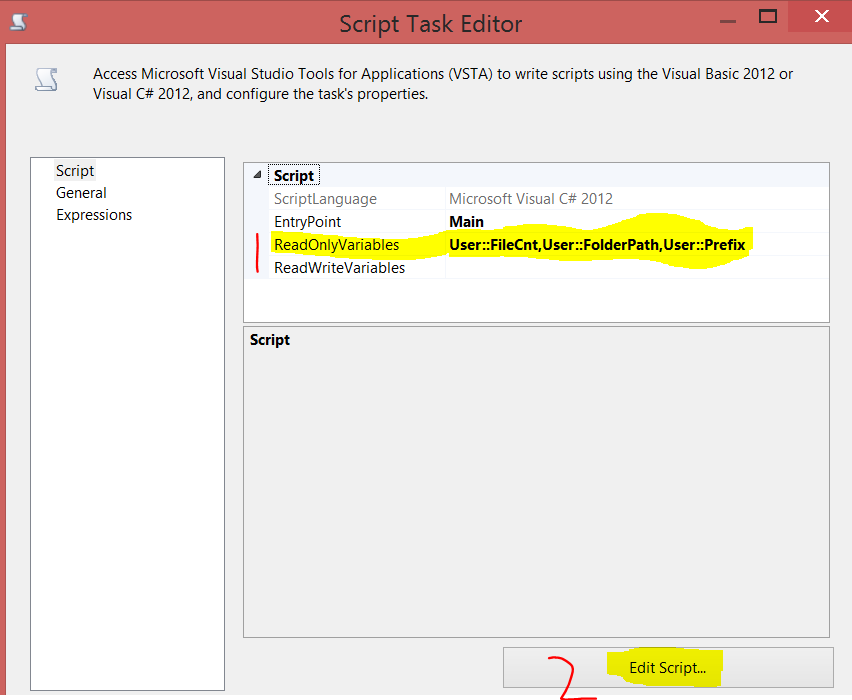
Task: Click the Script Task Editor title text
Action: [430, 23]
